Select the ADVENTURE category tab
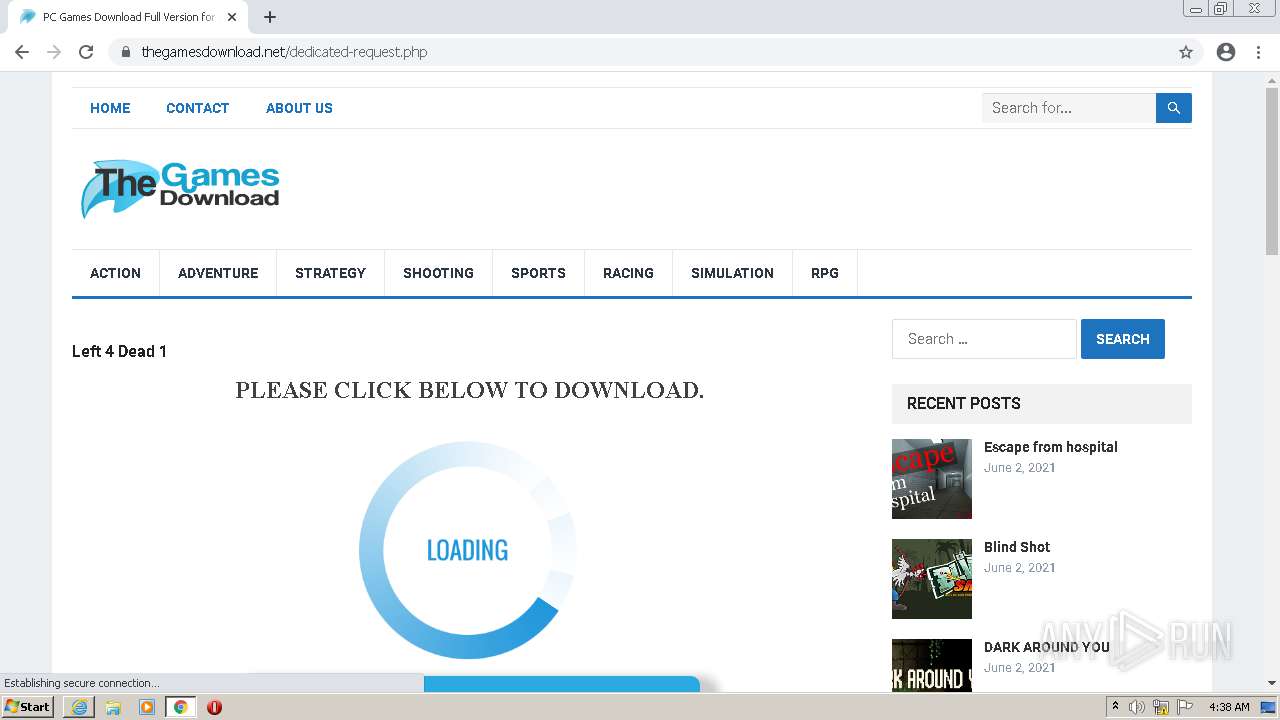 [218, 273]
